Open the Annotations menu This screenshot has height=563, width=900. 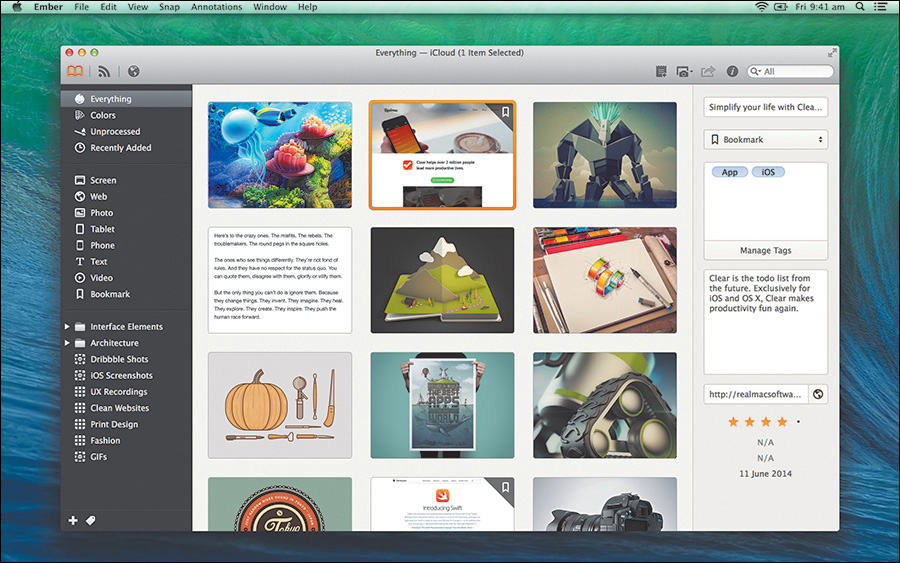click(216, 7)
